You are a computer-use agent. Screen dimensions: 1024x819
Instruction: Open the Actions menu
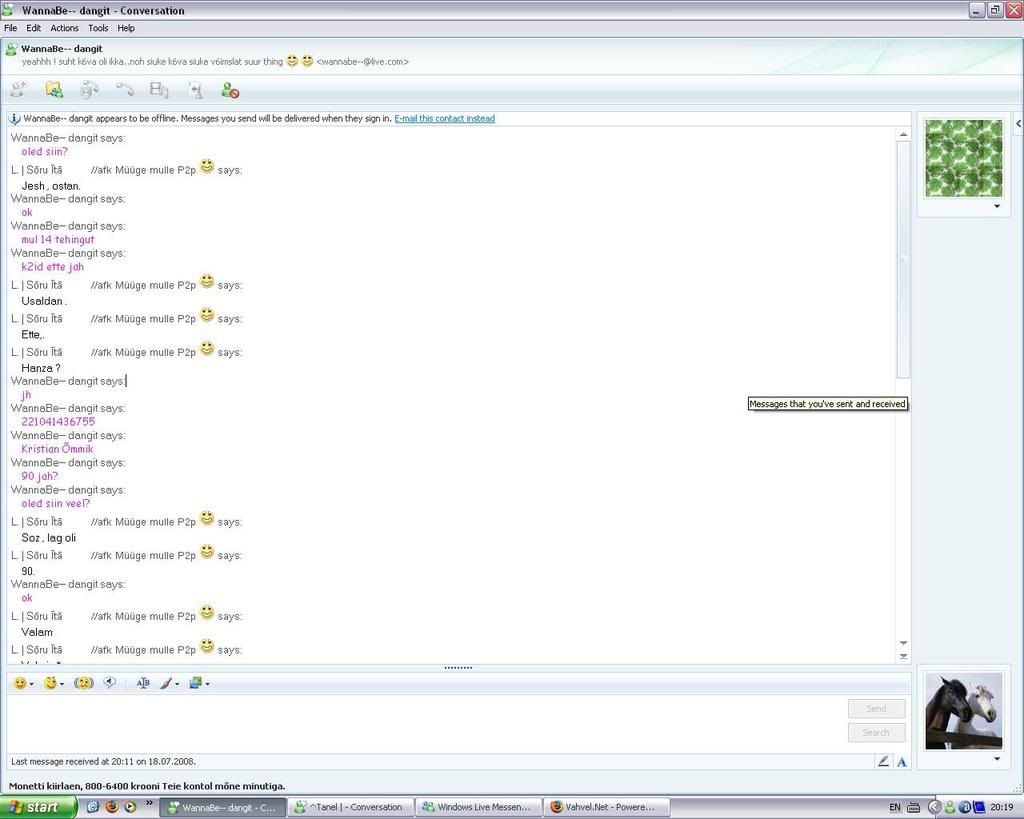(64, 28)
